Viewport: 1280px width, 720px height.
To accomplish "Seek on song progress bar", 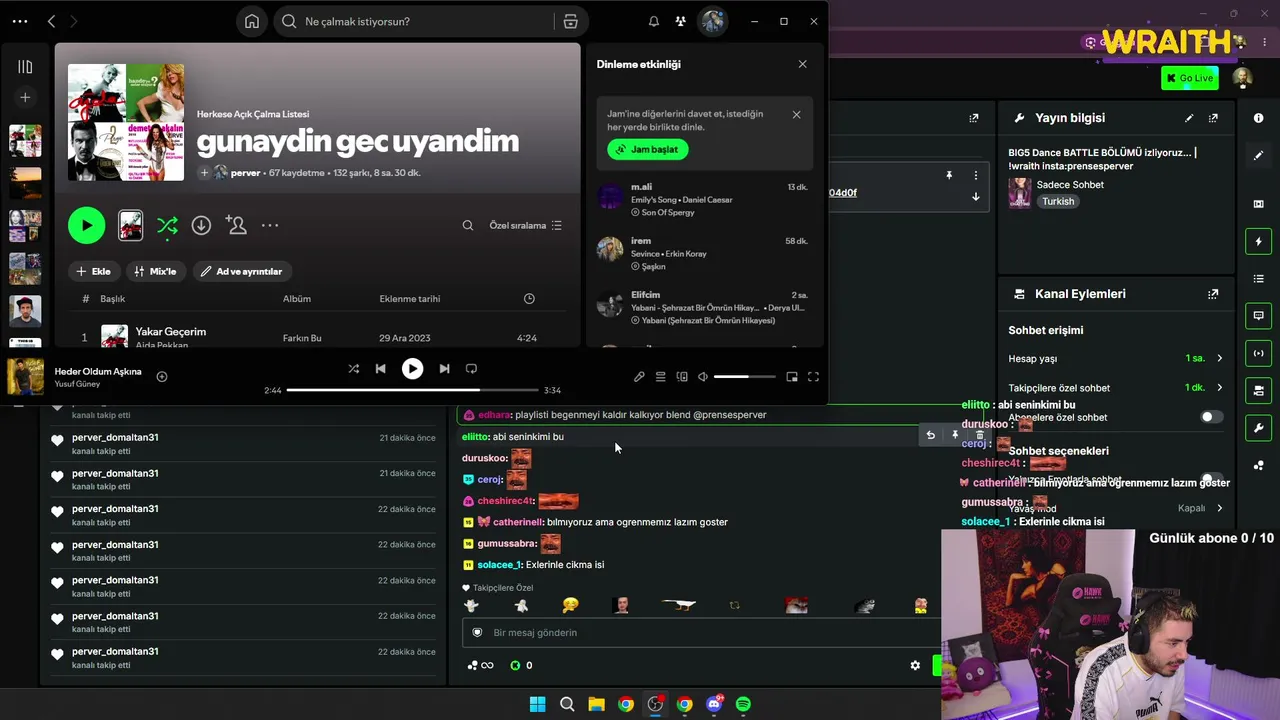I will click(412, 390).
